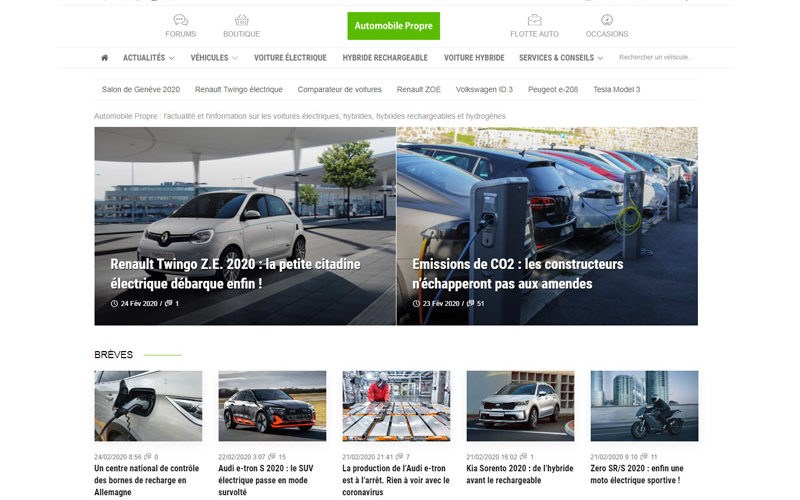Open Audi e-tron S 2020 article title
800x500 pixels.
click(266, 480)
